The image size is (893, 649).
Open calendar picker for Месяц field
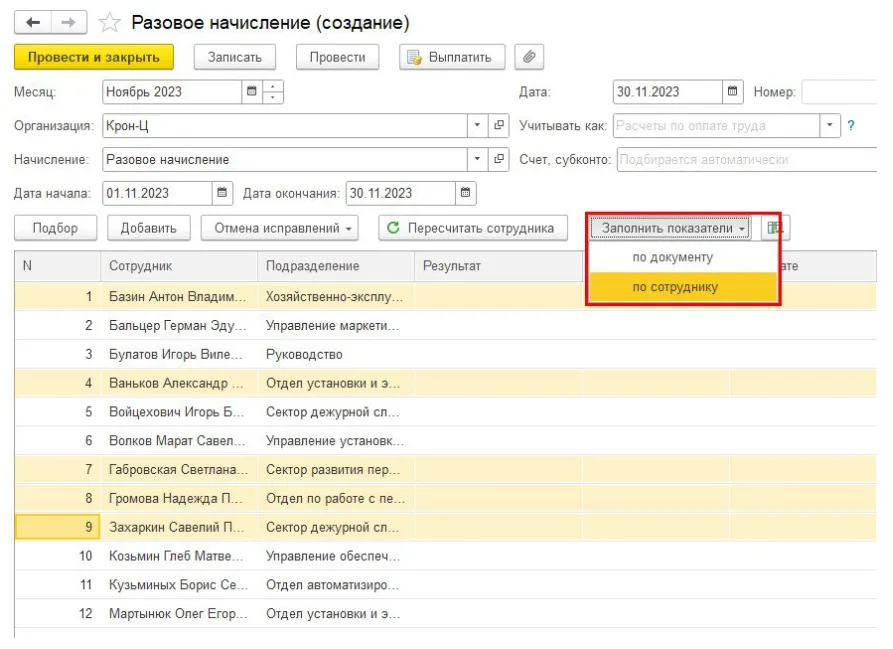tap(253, 92)
